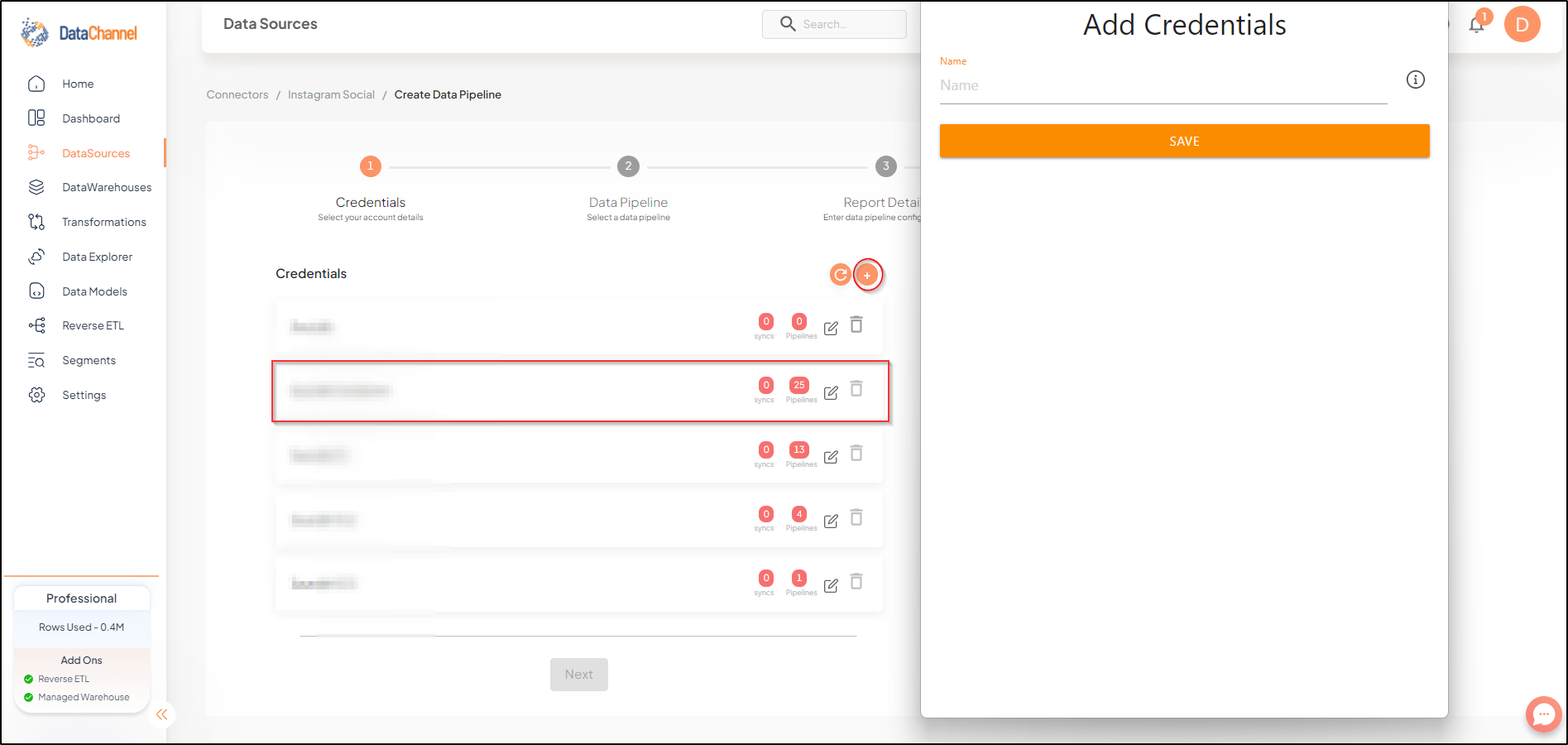Edit the credential with 4 pipelines
The height and width of the screenshot is (745, 1568).
click(x=831, y=521)
